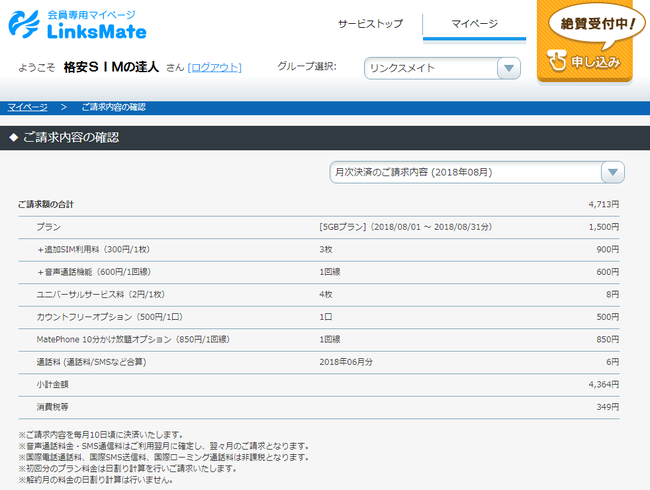Click the hand pointer icon on 申し込み
Screen dimensions: 650x490
click(x=558, y=63)
